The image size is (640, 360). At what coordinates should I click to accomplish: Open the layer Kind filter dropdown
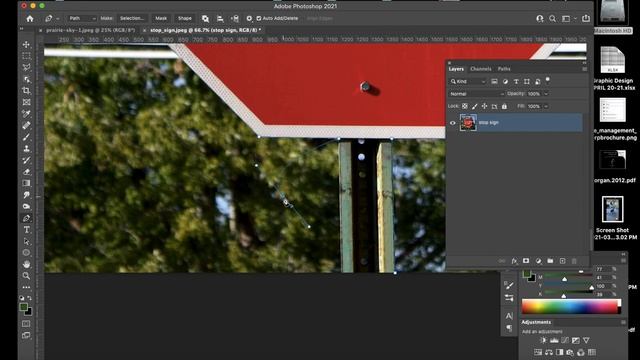468,82
